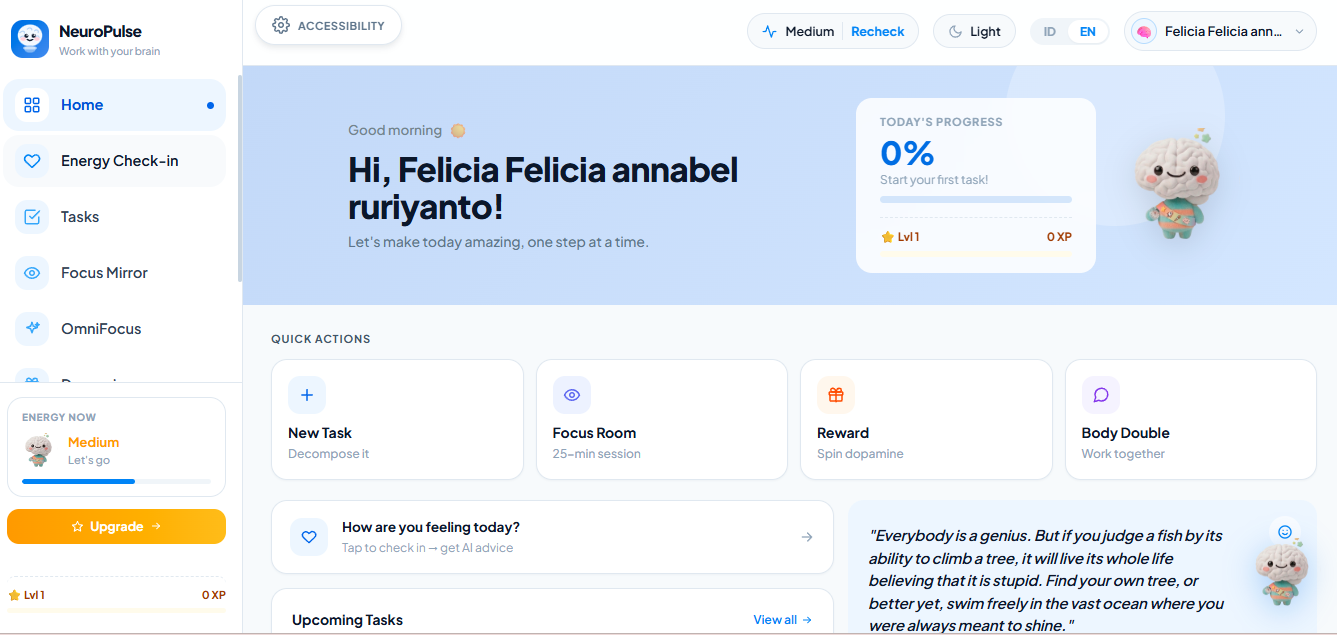The image size is (1337, 635).
Task: Click the 0 XP text in progress card
Action: [x=1059, y=237]
